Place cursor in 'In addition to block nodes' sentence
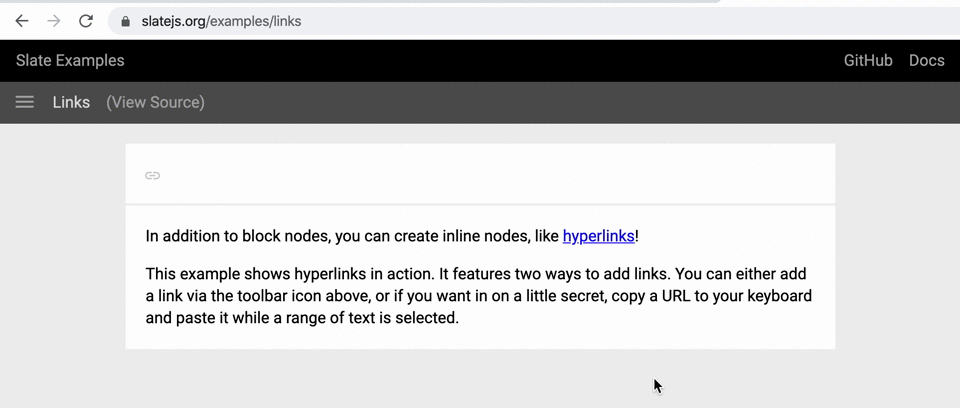Viewport: 960px width, 408px height. [x=392, y=236]
